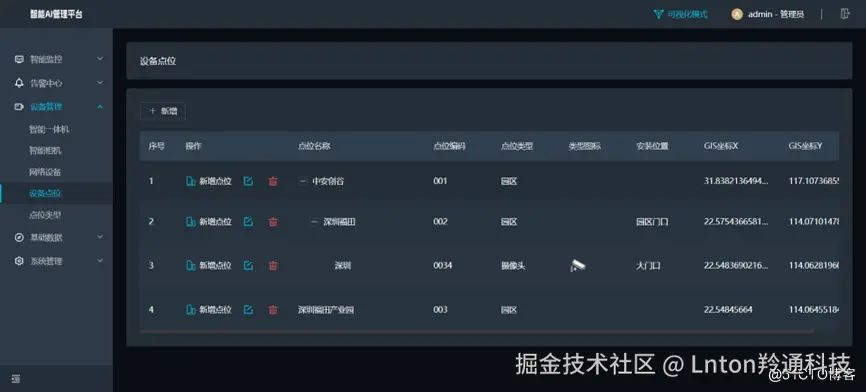
Task: Open the 点位类型 submenu item
Action: click(44, 214)
